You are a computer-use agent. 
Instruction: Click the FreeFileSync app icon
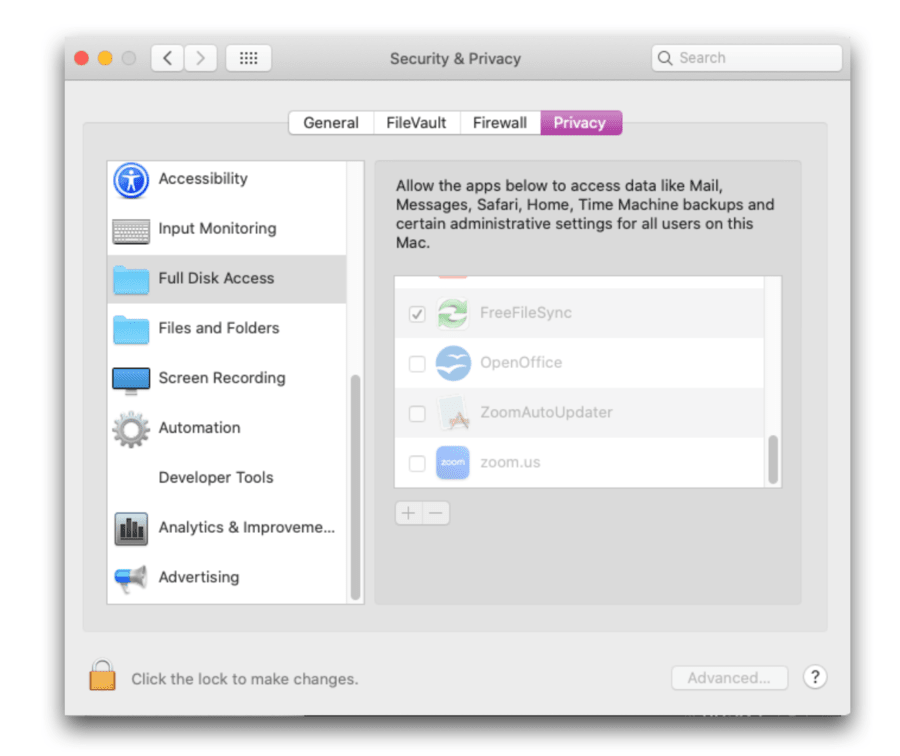coord(452,313)
